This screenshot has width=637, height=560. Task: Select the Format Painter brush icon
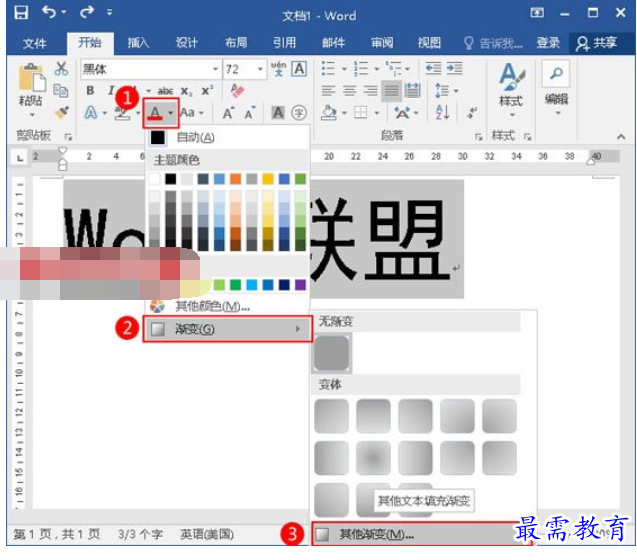[61, 112]
